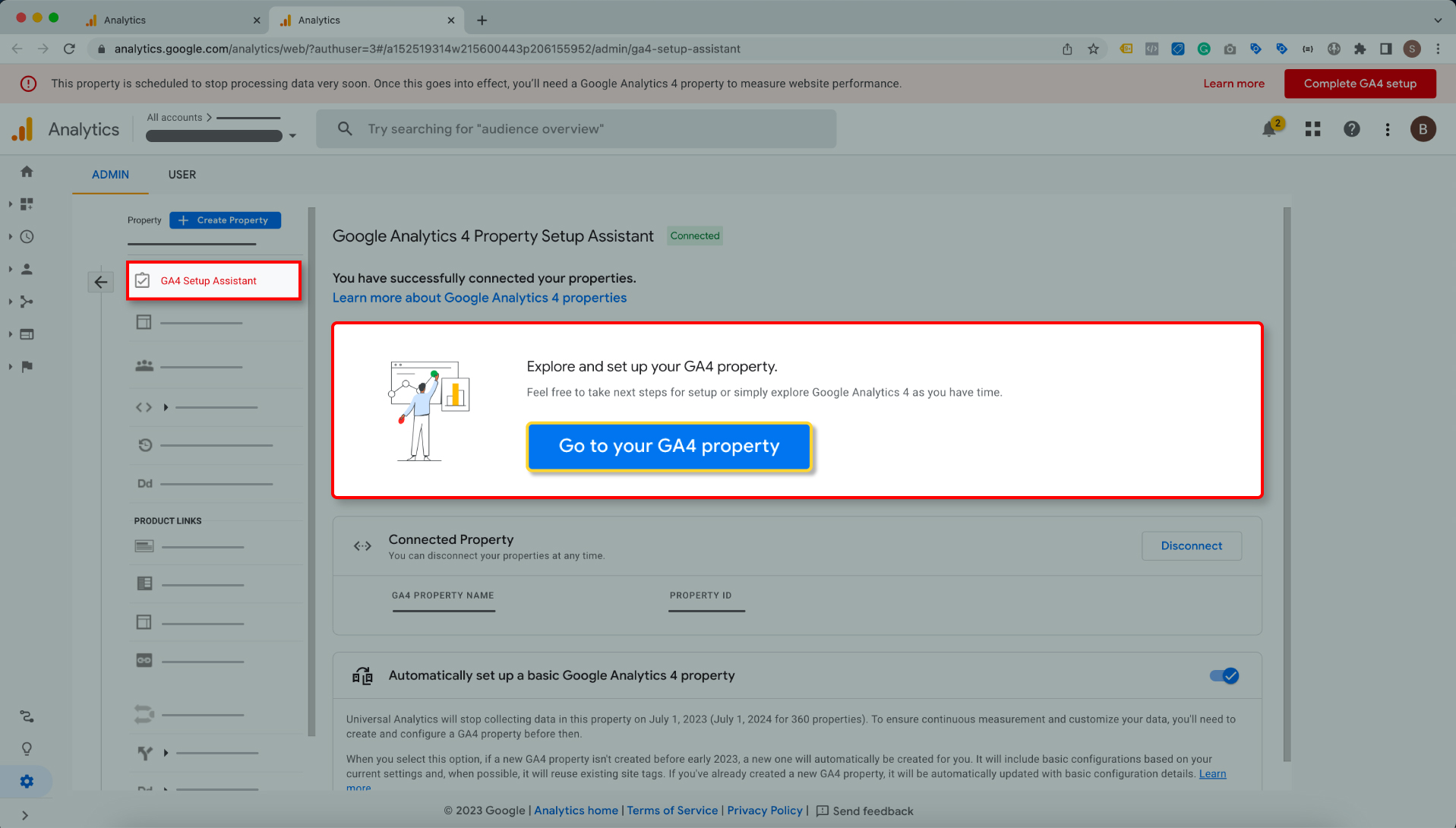Screen dimensions: 1456x828
Task: Click Send feedback in footer
Action: 864,811
